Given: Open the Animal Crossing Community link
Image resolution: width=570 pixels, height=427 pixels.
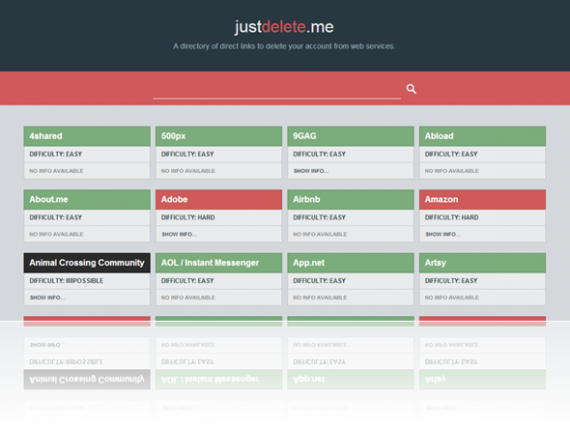Looking at the screenshot, I should (x=87, y=263).
